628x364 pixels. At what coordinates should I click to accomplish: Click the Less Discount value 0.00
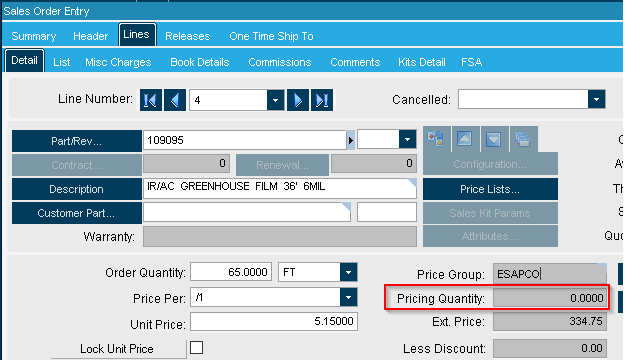click(550, 348)
